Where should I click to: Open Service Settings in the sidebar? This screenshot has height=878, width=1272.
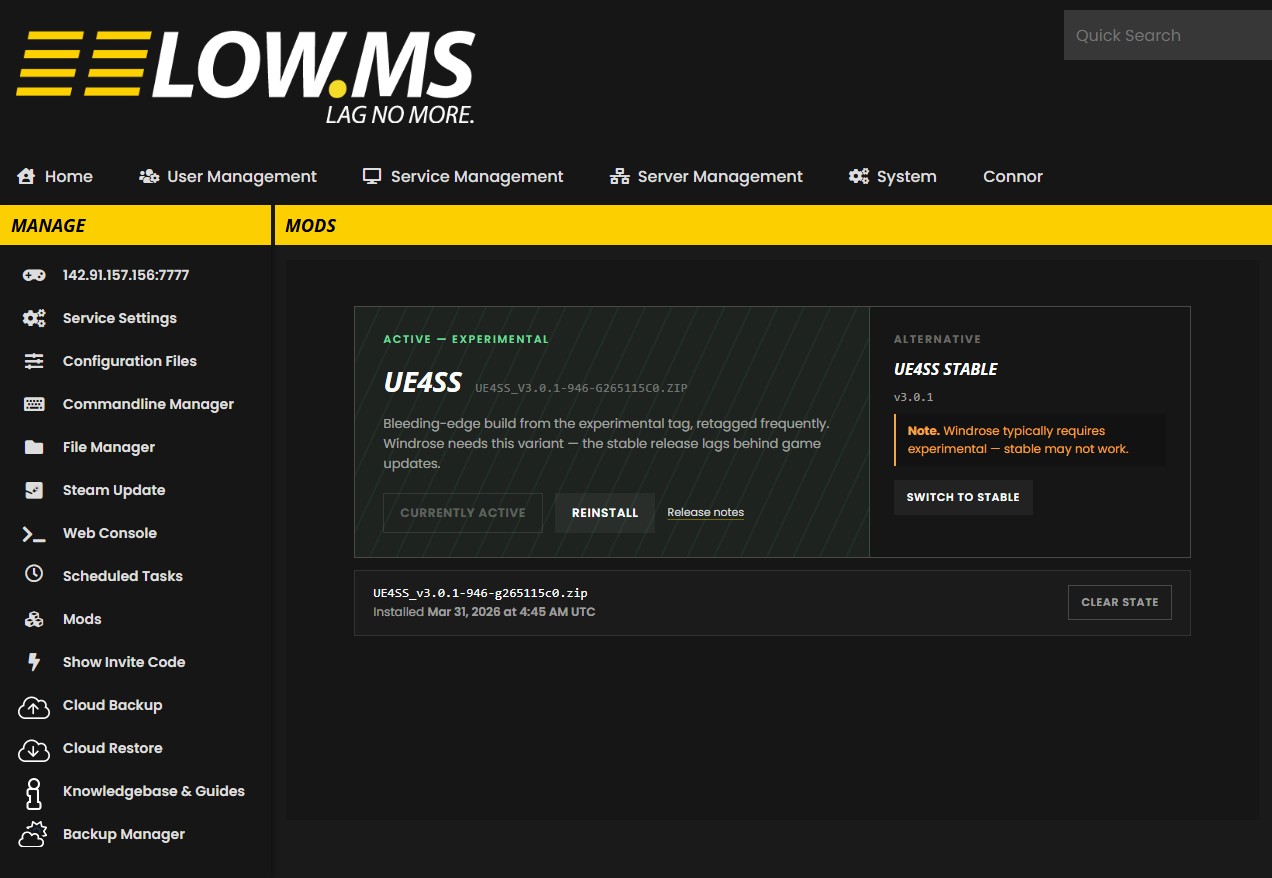pos(120,318)
